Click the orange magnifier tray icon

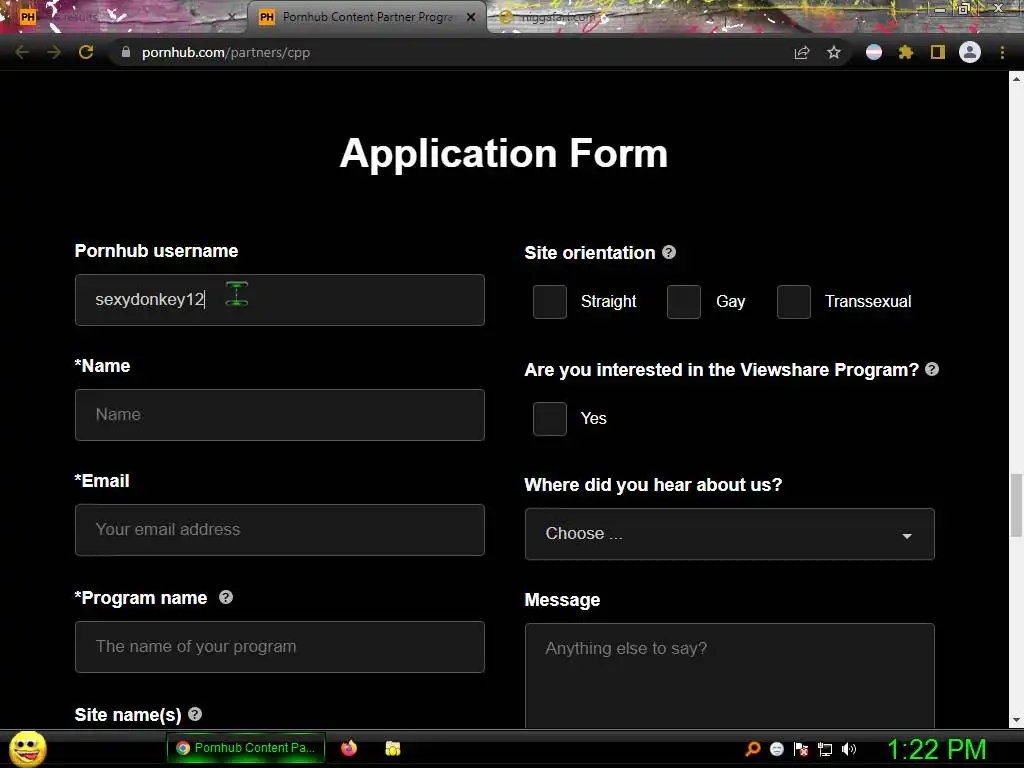[x=753, y=748]
